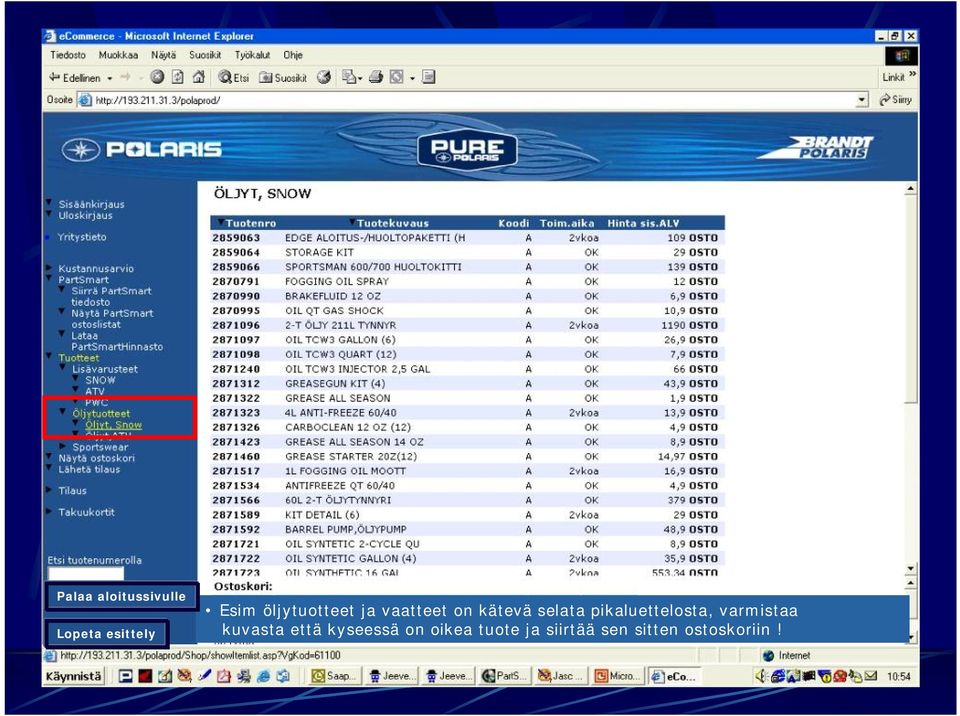Screen dimensions: 960x716
Task: Sort by Tuotenro column arrow
Action: [220, 222]
